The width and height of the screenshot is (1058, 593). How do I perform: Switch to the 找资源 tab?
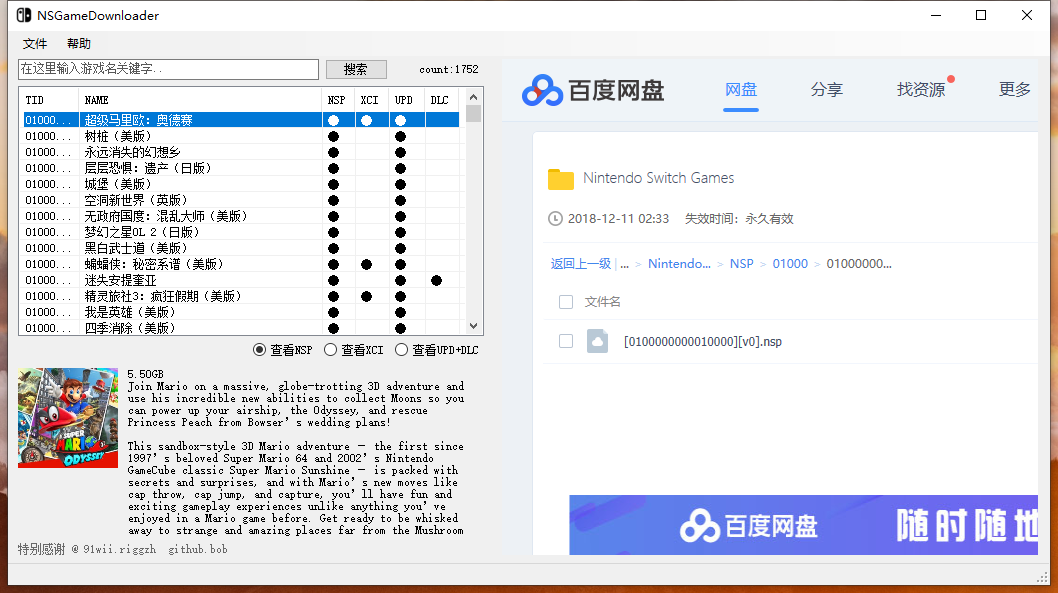click(x=920, y=90)
